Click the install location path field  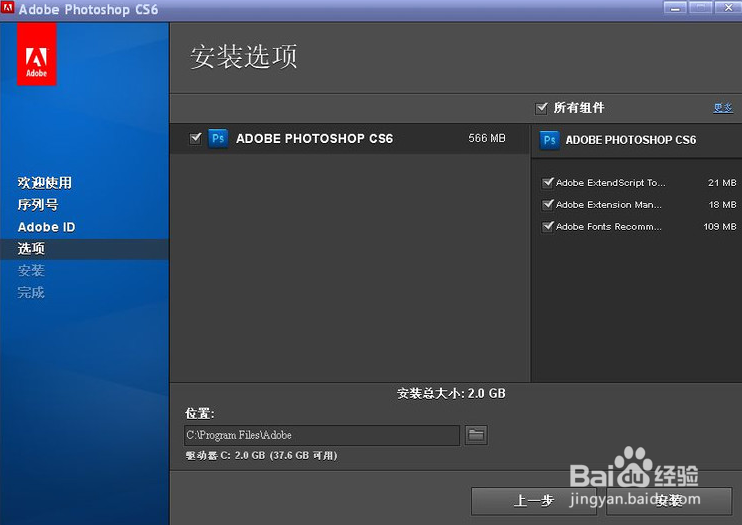pos(322,435)
